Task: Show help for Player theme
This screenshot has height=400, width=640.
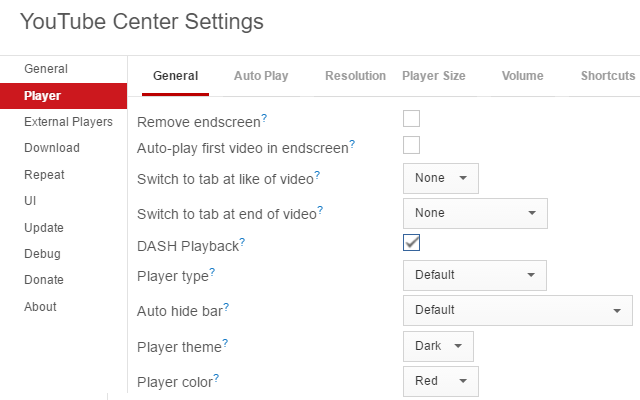Action: [x=225, y=343]
